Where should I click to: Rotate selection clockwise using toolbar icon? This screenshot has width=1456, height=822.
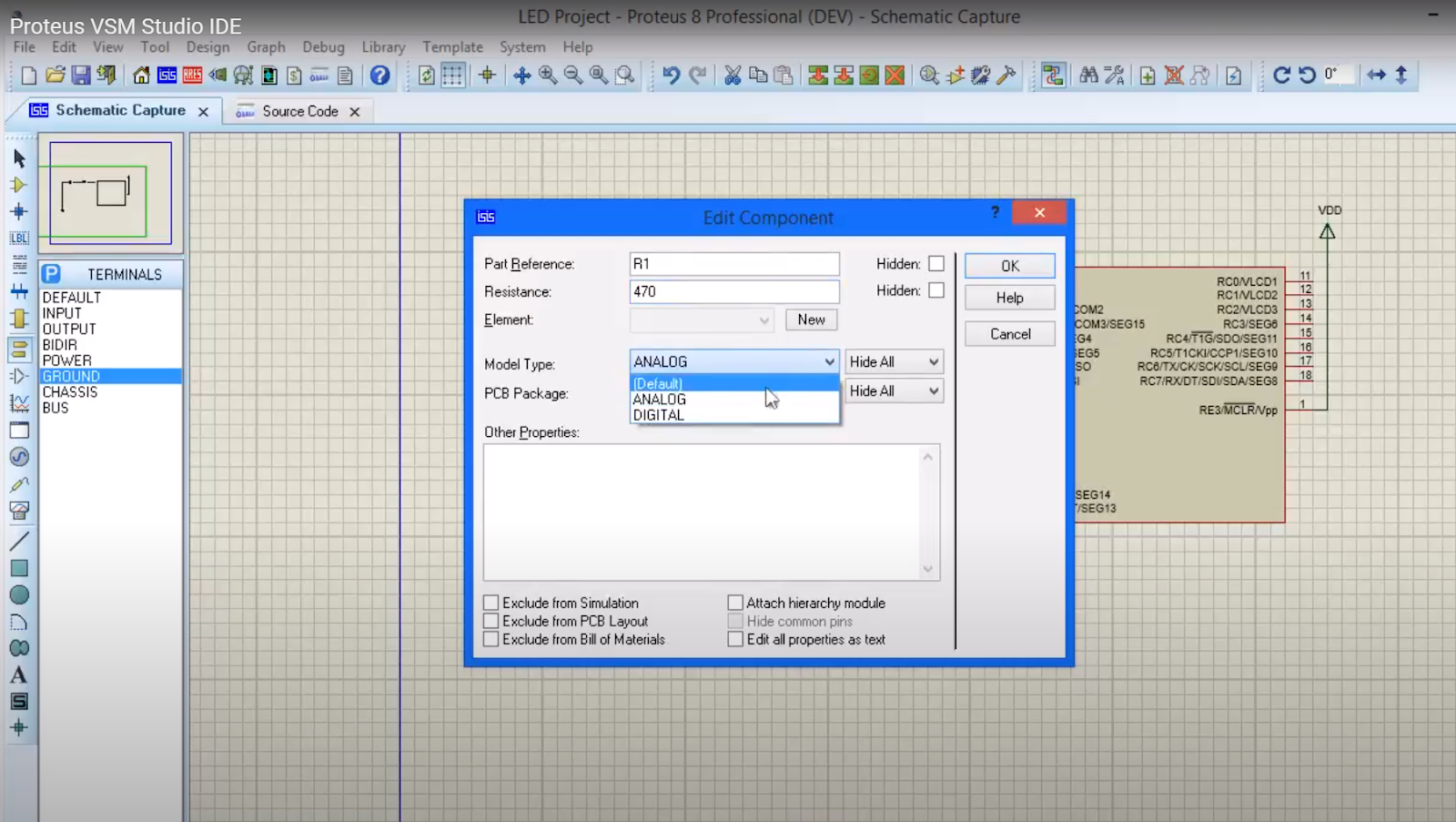(x=1282, y=76)
